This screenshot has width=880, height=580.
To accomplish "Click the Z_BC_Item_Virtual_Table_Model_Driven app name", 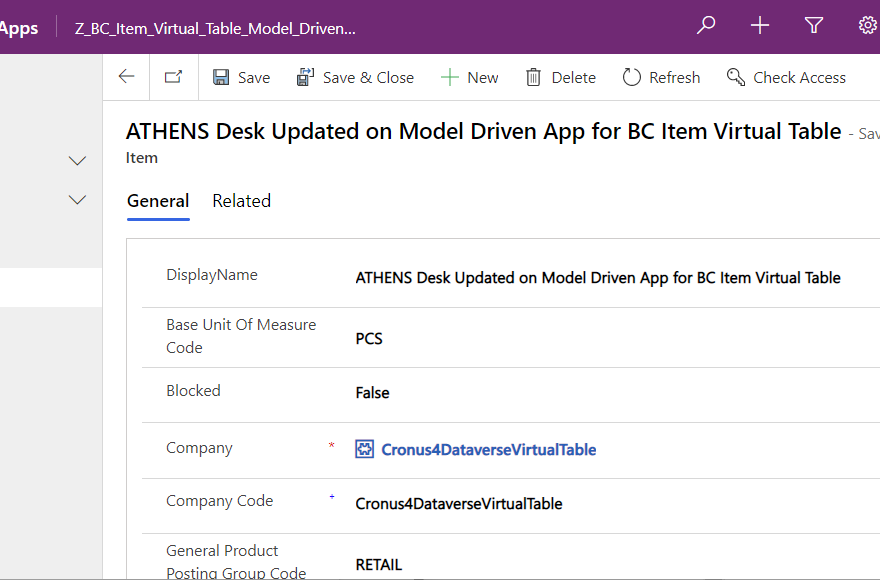I will click(216, 29).
